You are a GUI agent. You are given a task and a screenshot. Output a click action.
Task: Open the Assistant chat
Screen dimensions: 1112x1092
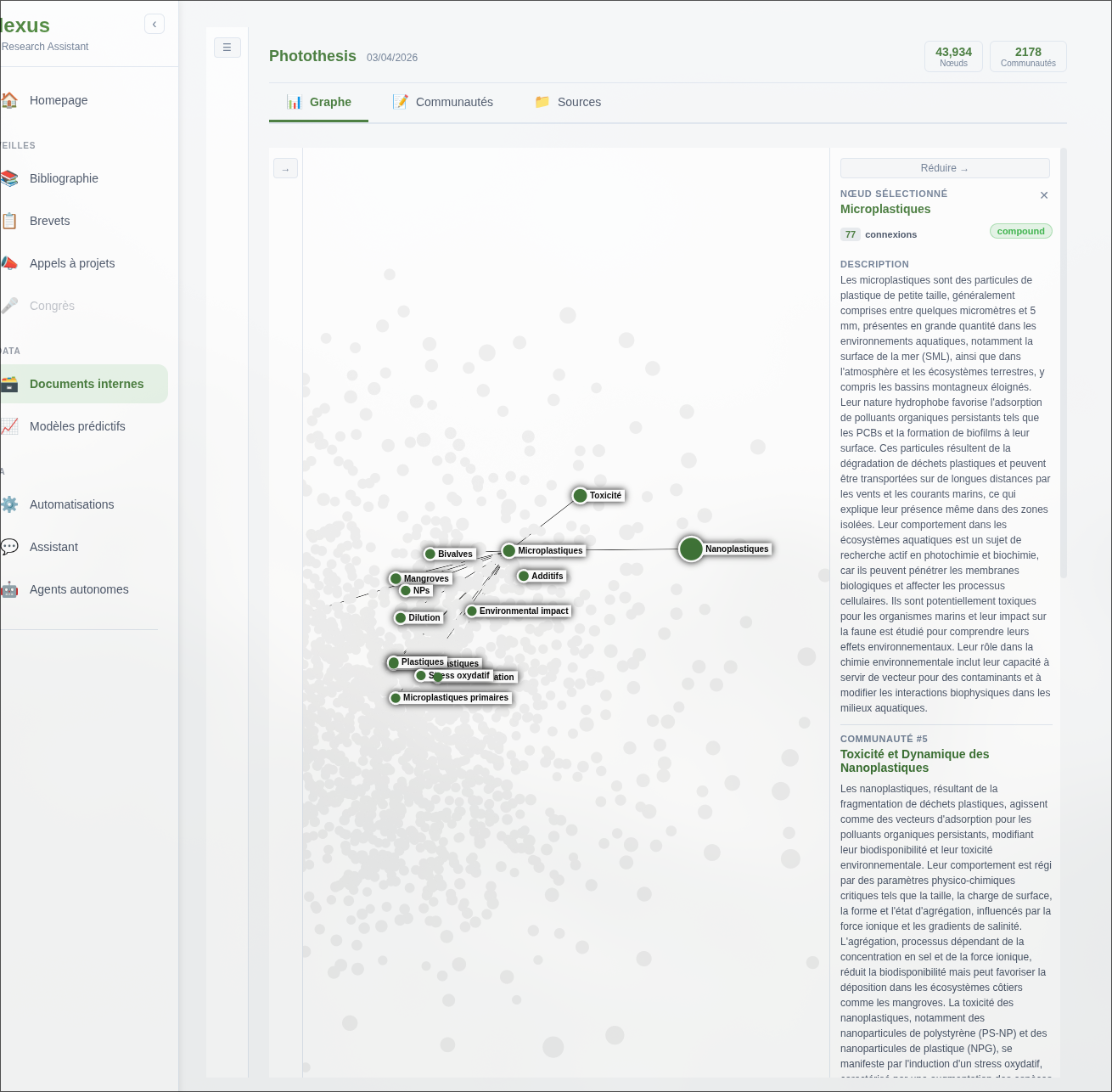click(x=53, y=547)
